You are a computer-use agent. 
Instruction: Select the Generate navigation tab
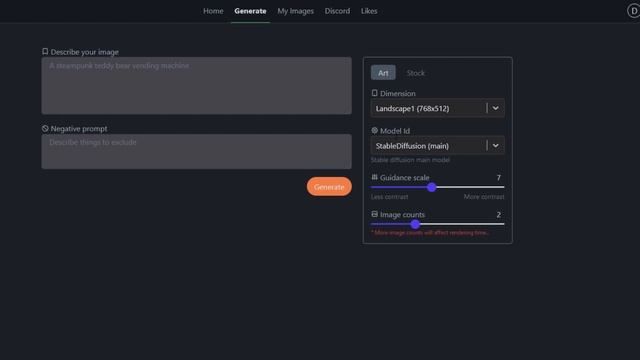[250, 11]
